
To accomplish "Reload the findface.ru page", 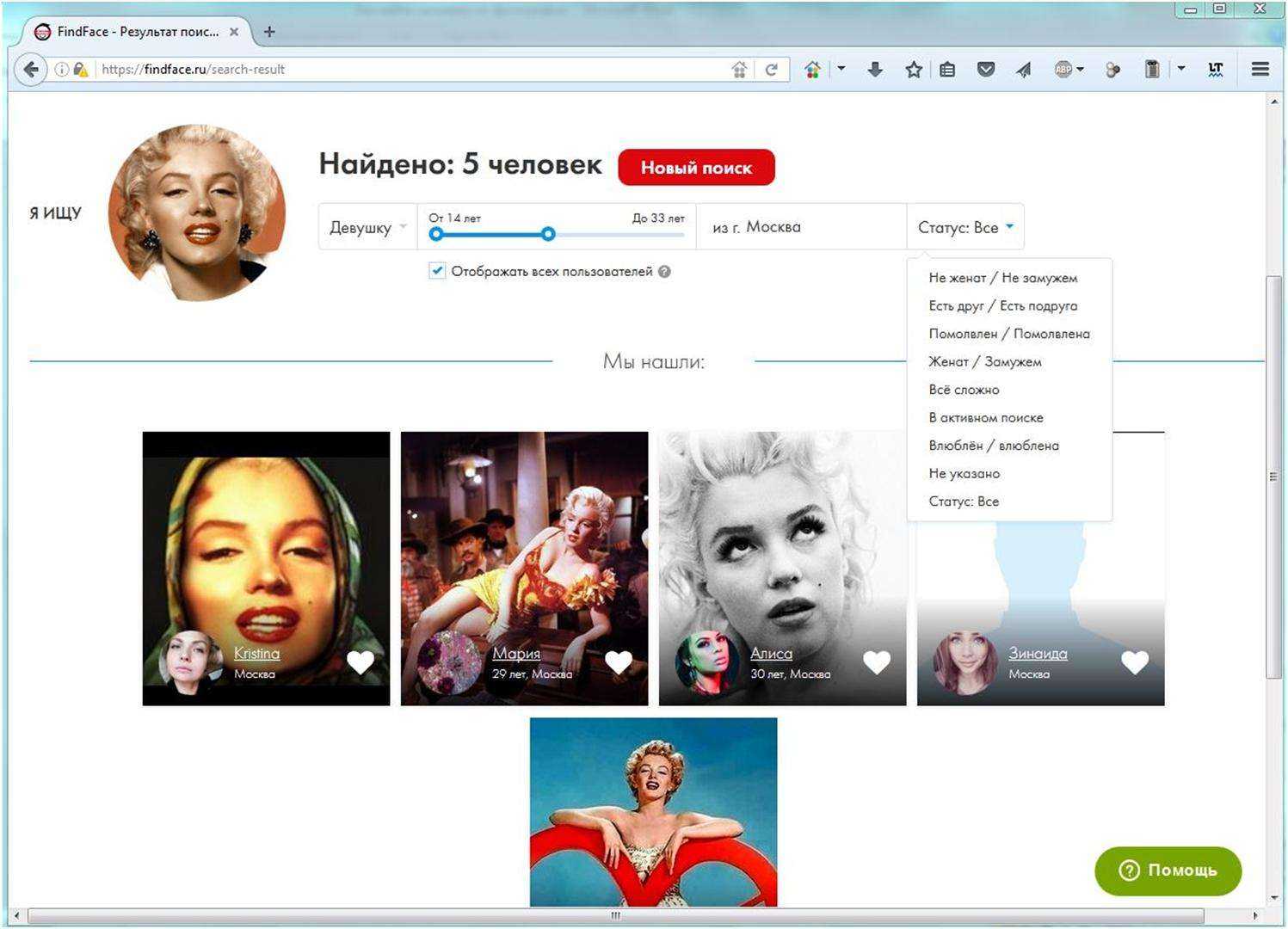I will pyautogui.click(x=771, y=70).
